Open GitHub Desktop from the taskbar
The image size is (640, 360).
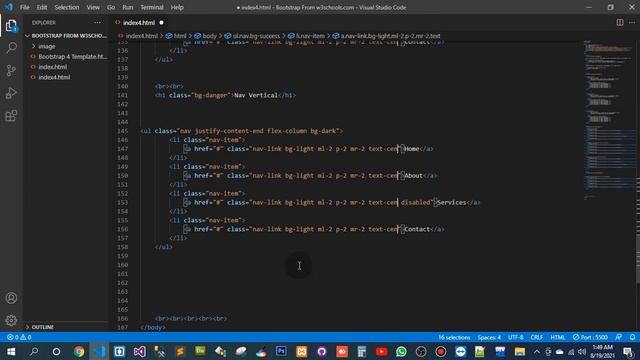point(322,351)
